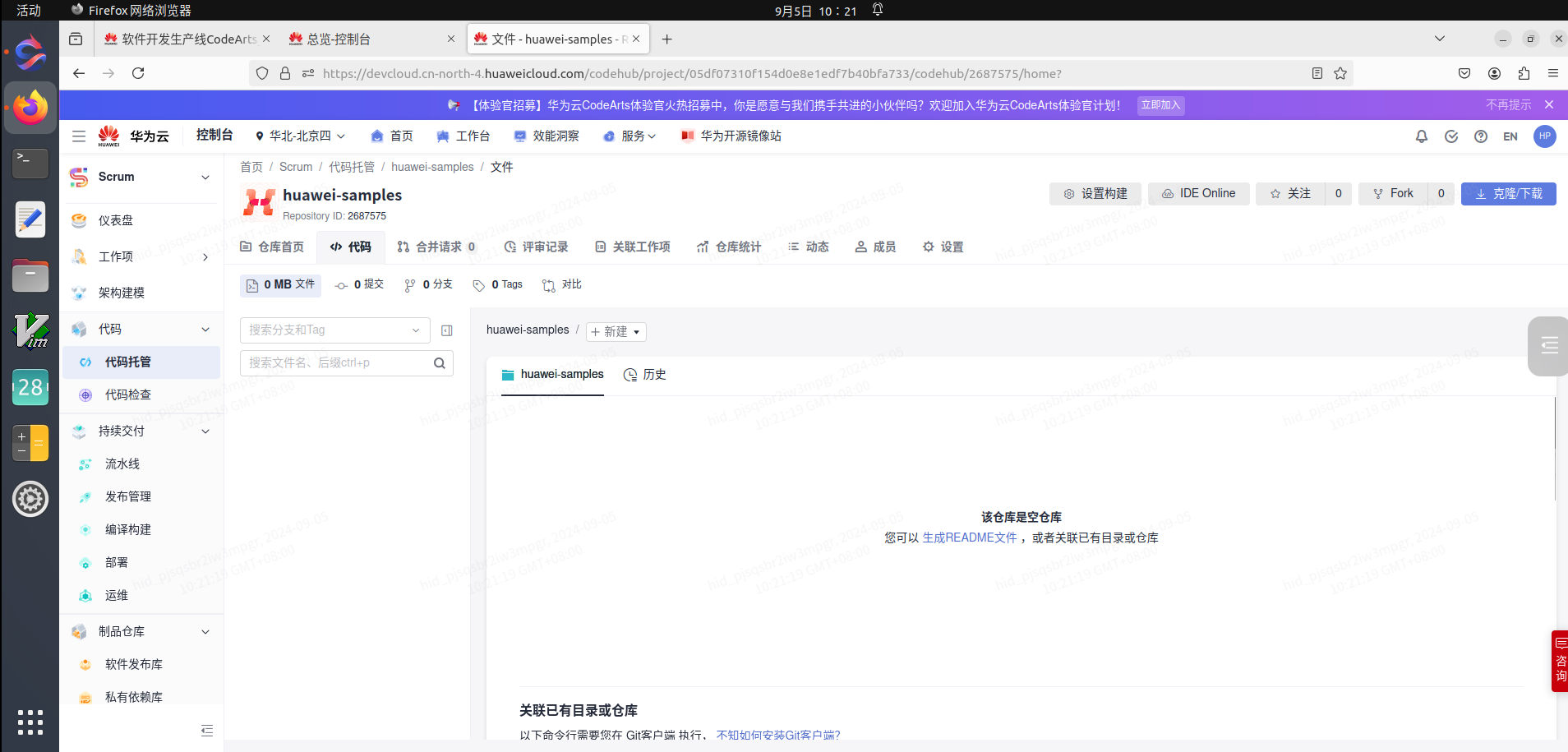1568x752 pixels.
Task: Click the 不再提示 banner option
Action: pos(1509,105)
